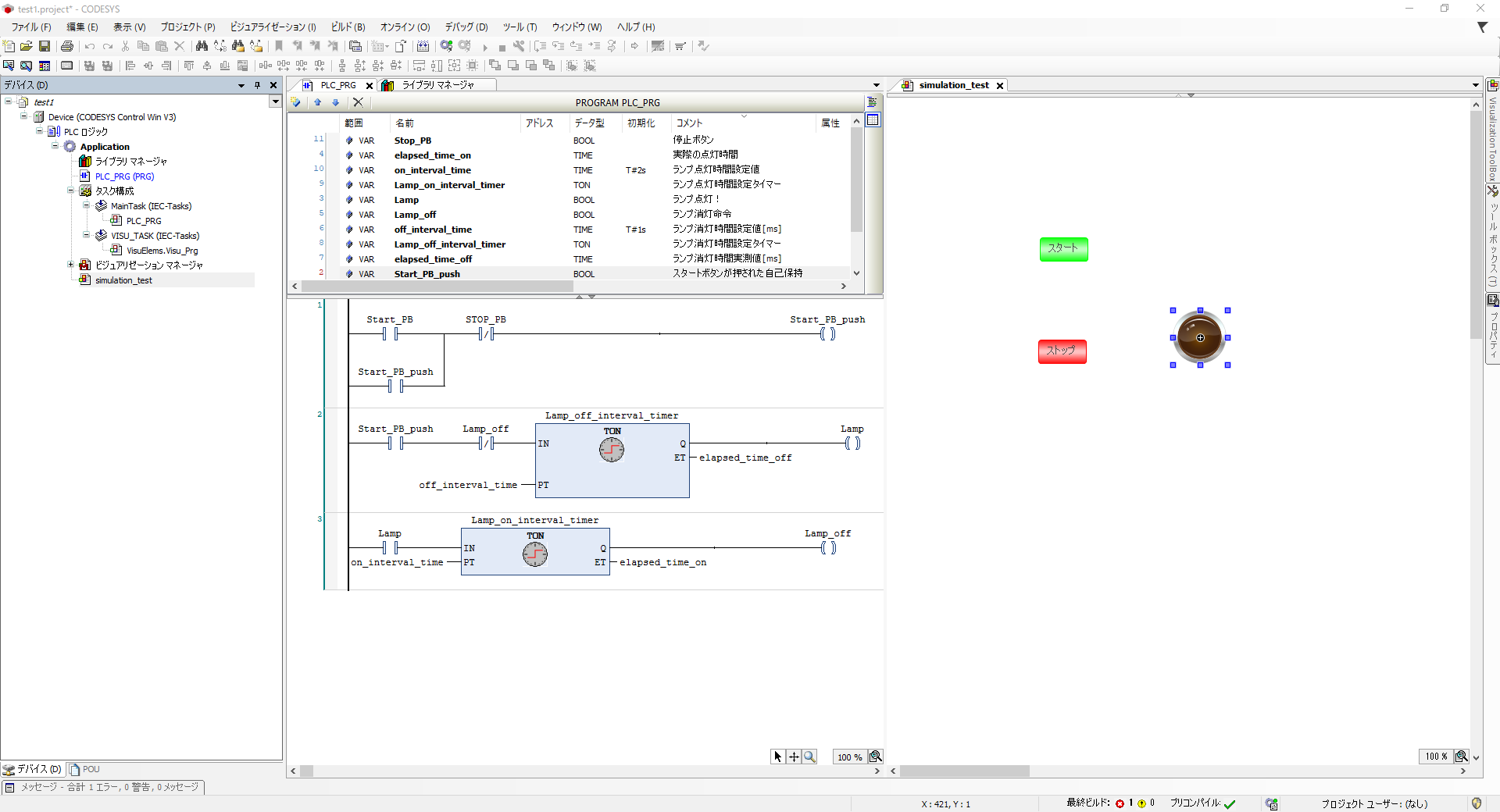Click the Lamp_off_interval_timer TON block
1500x812 pixels.
[612, 460]
